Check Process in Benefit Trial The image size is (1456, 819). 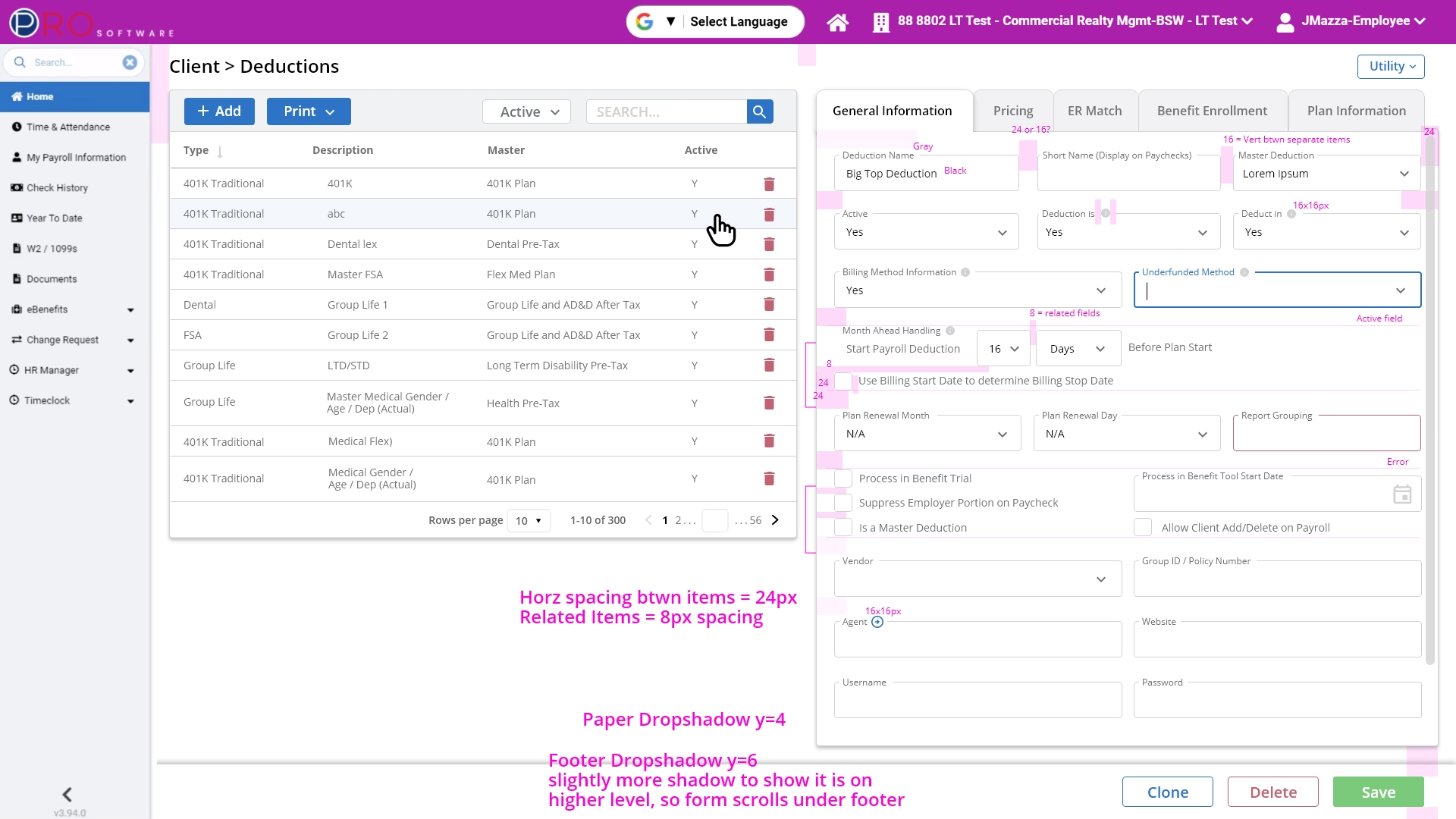point(843,479)
